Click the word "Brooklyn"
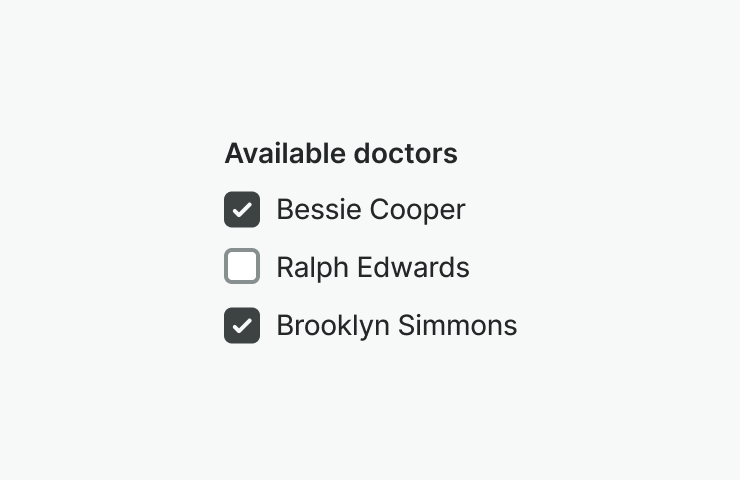 (x=332, y=325)
